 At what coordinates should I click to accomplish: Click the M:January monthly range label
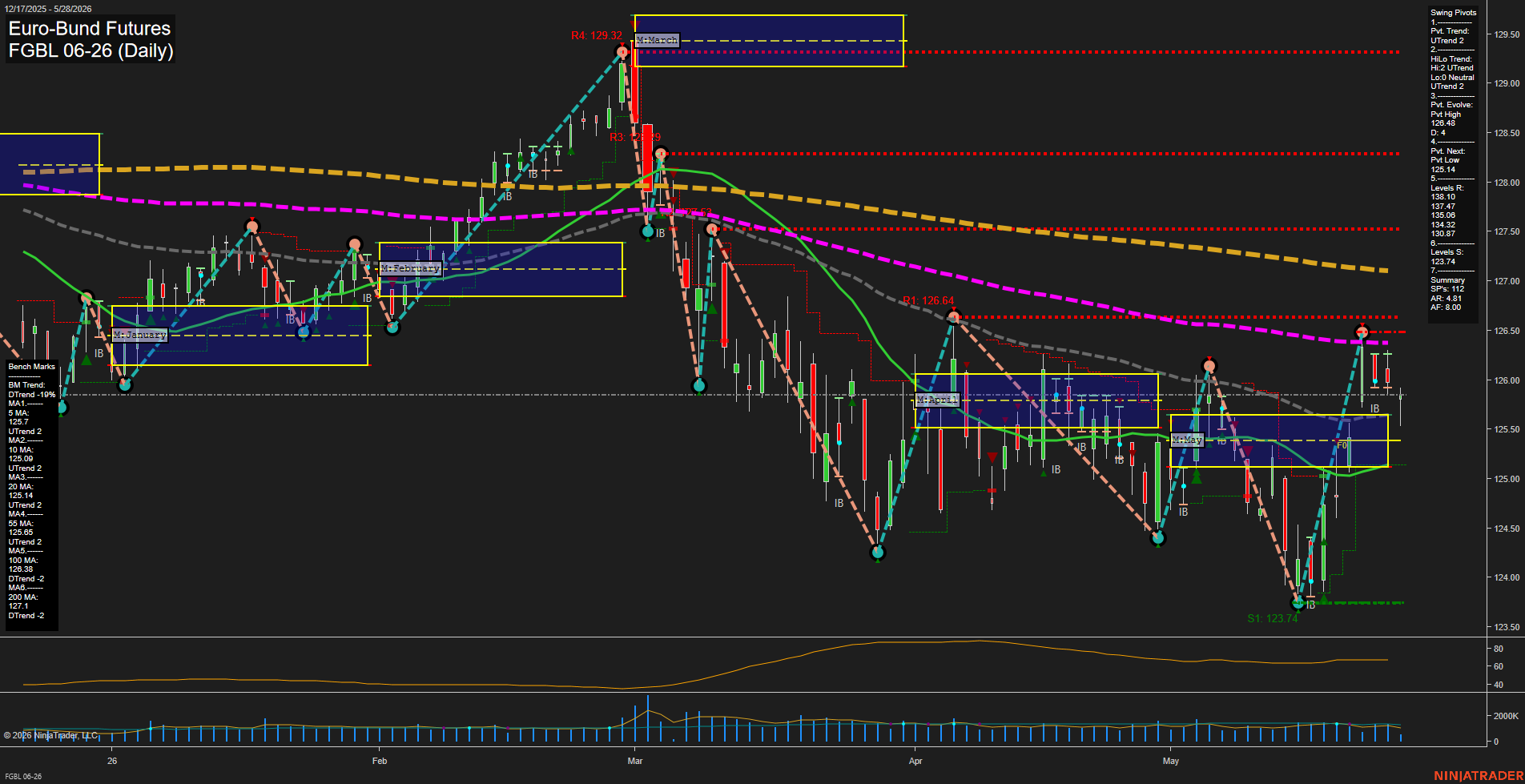(x=140, y=335)
